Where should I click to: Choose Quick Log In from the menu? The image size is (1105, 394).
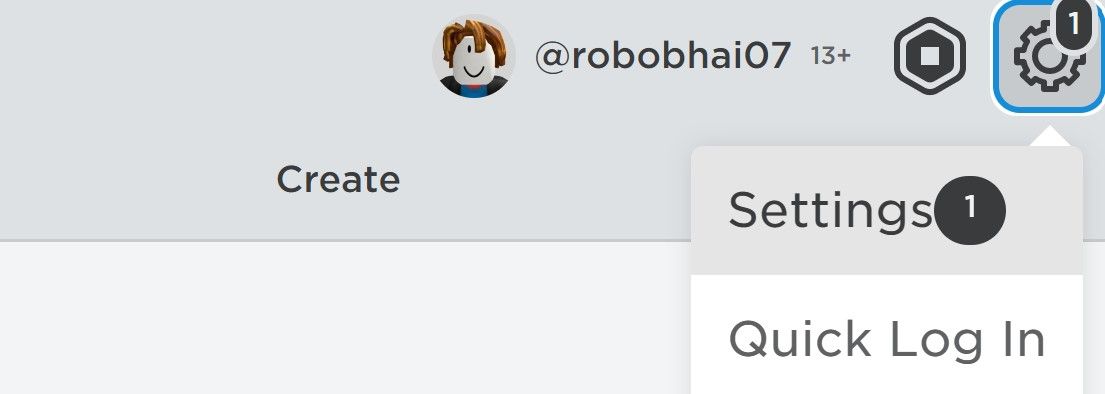[x=887, y=340]
